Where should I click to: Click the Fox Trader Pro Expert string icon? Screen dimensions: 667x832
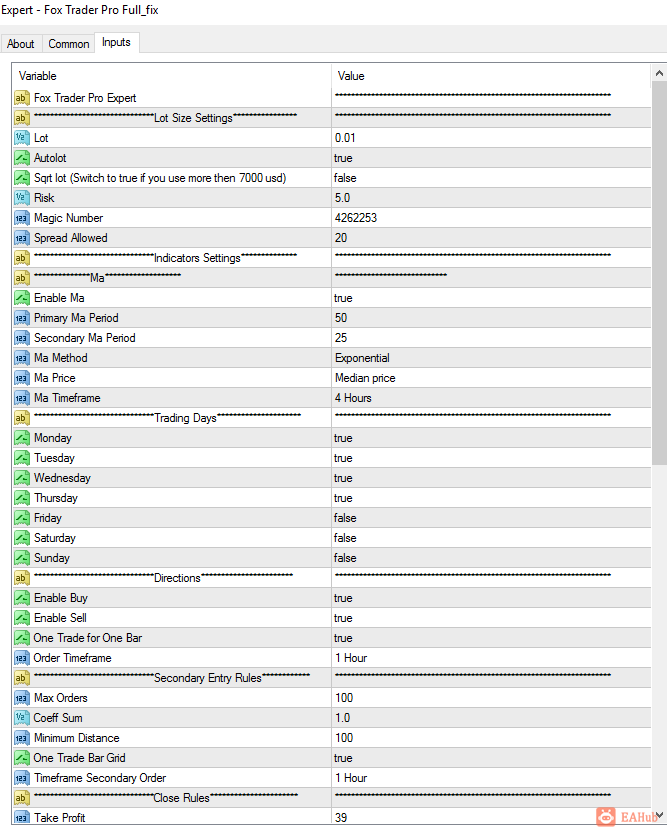pyautogui.click(x=22, y=98)
